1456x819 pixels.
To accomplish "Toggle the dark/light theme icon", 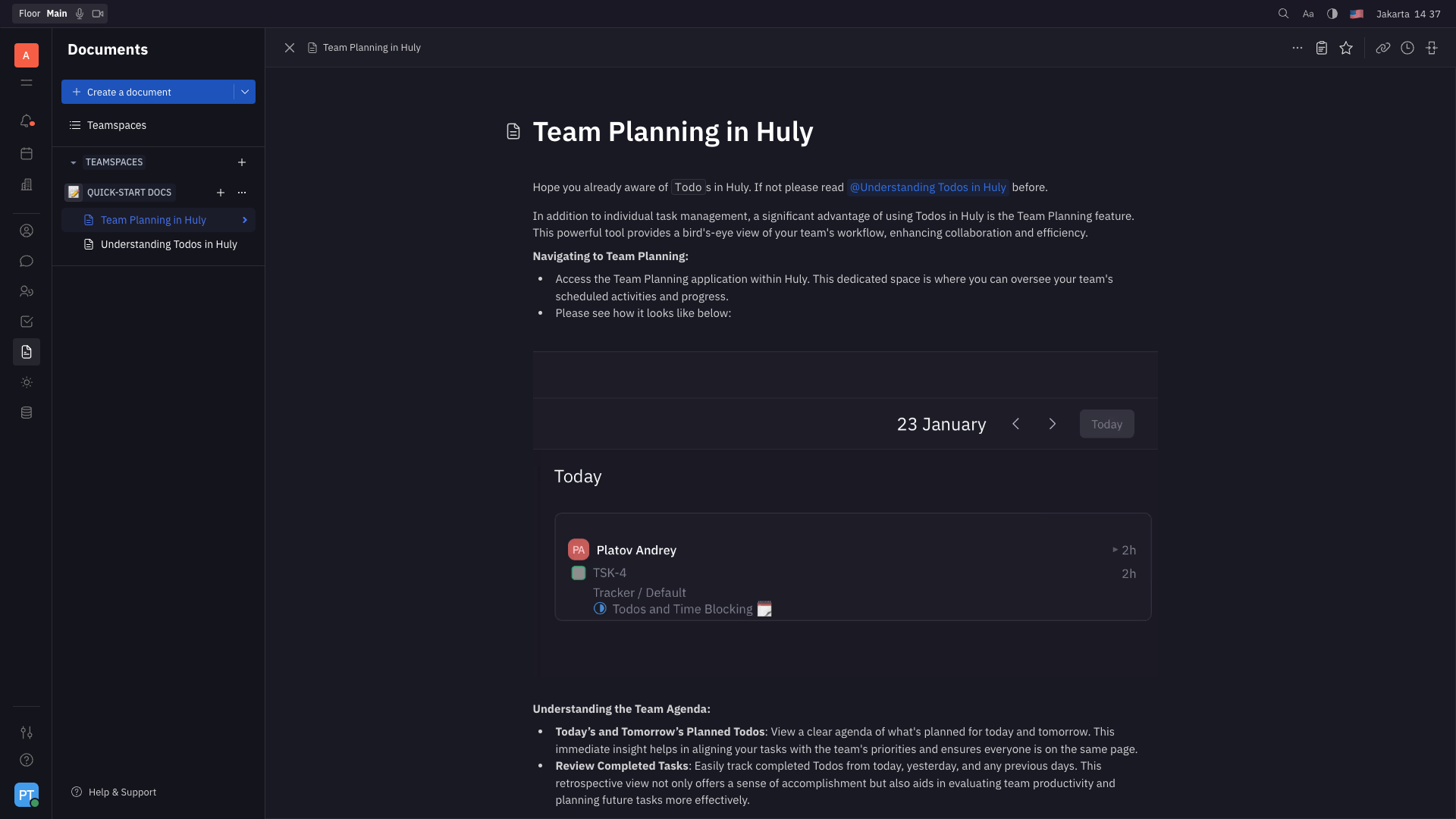I will click(x=1332, y=14).
